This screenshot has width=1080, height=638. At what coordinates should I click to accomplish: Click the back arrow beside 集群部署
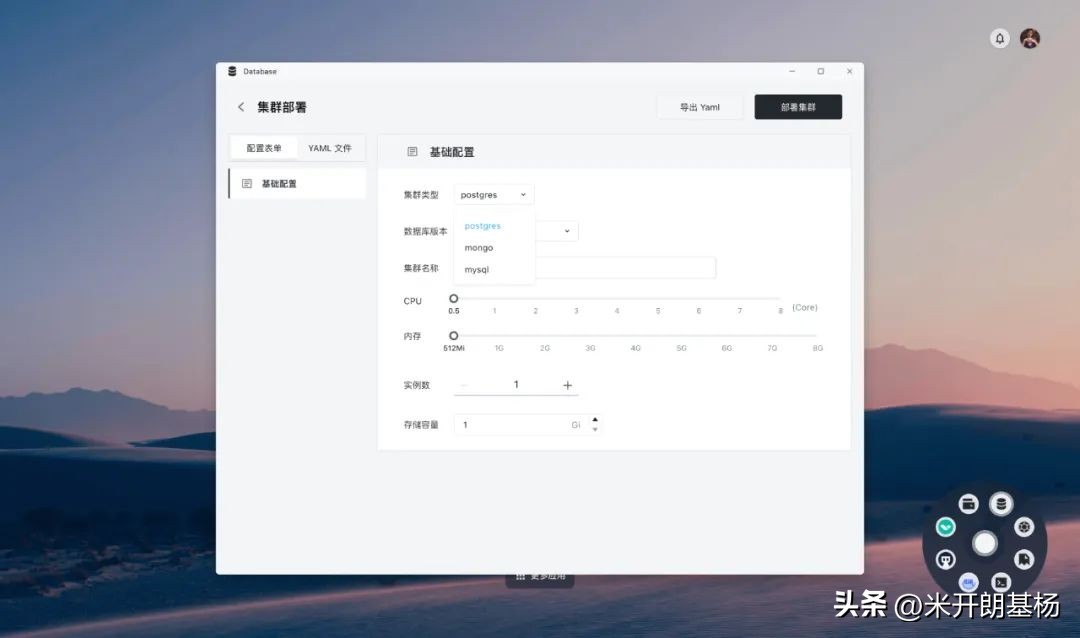click(241, 106)
